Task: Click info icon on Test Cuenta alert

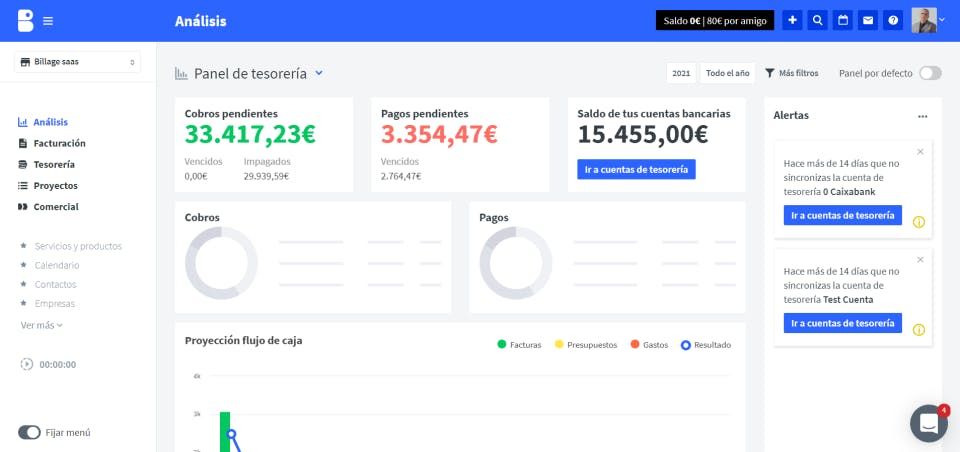Action: pyautogui.click(x=918, y=330)
